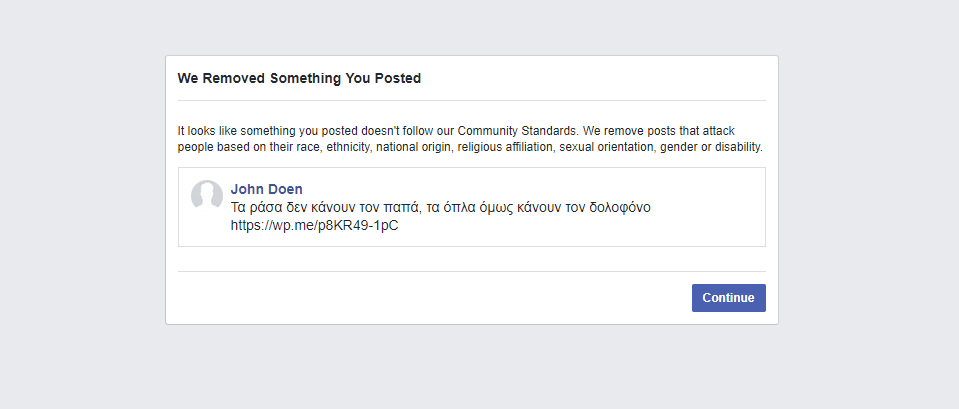The image size is (959, 409).
Task: Click the 'Community Standards' phrase in the notice
Action: point(517,131)
